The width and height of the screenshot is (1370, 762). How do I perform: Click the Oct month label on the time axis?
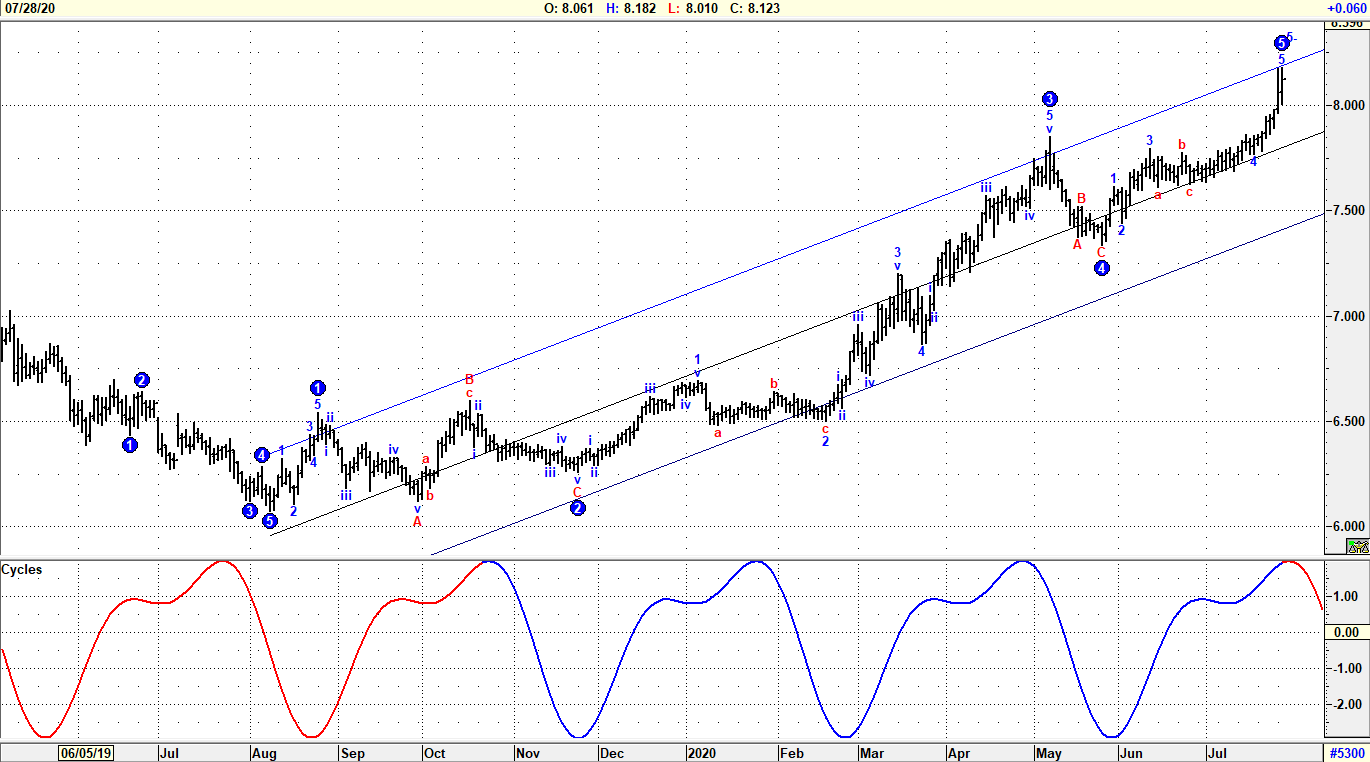435,752
